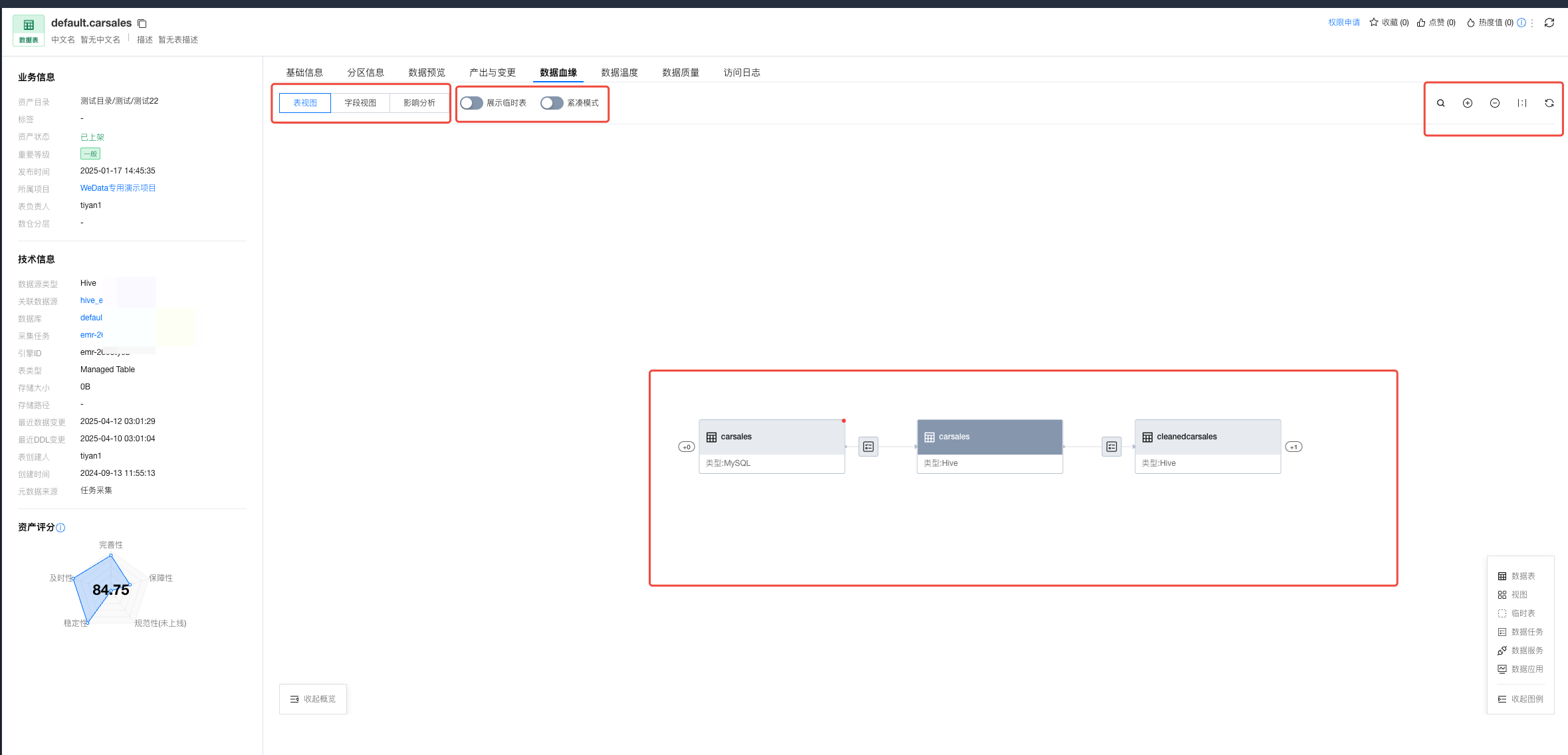1568x755 pixels.
Task: Zoom in the lineage graph
Action: pos(1468,103)
